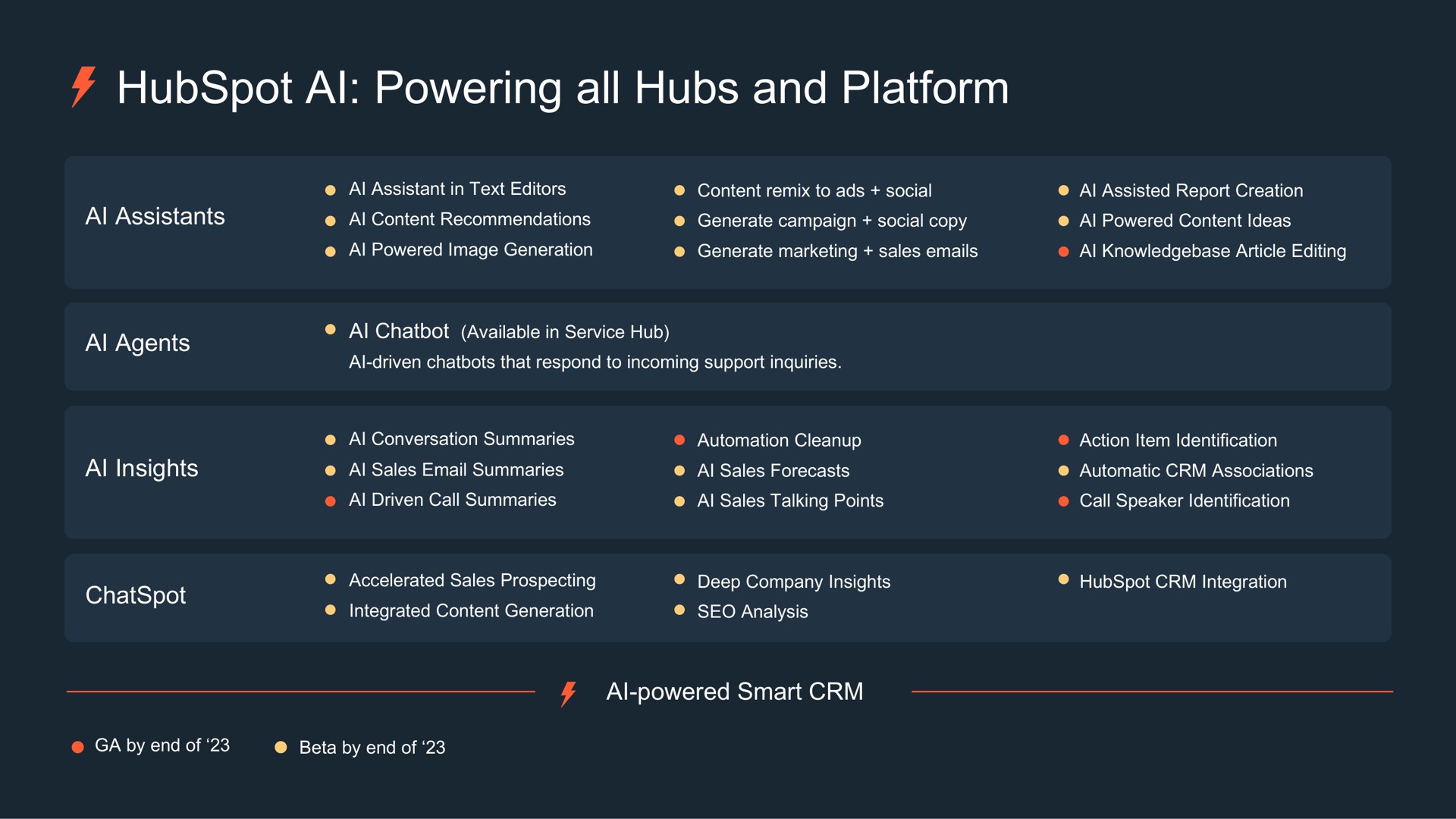This screenshot has width=1456, height=819.
Task: Click the lightning bolt next to AI-powered Smart CRM
Action: tap(568, 693)
